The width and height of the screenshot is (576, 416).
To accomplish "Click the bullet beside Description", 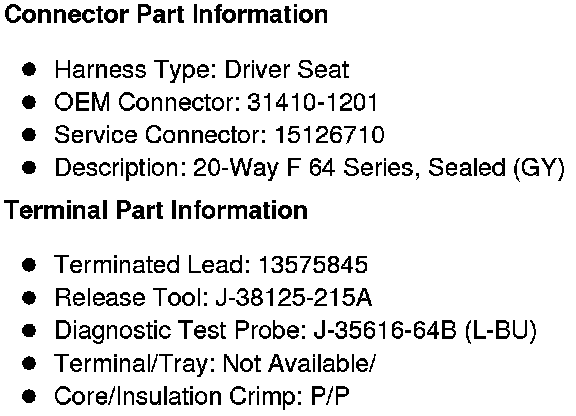I will [29, 168].
